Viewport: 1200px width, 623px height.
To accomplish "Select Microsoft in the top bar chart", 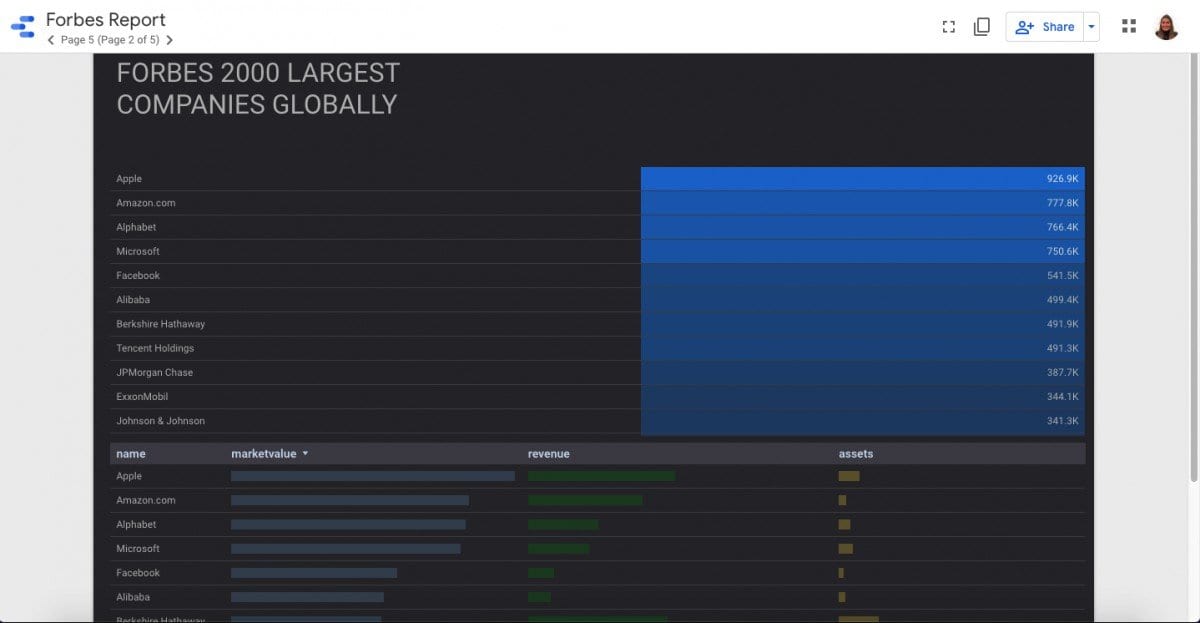I will [x=138, y=251].
